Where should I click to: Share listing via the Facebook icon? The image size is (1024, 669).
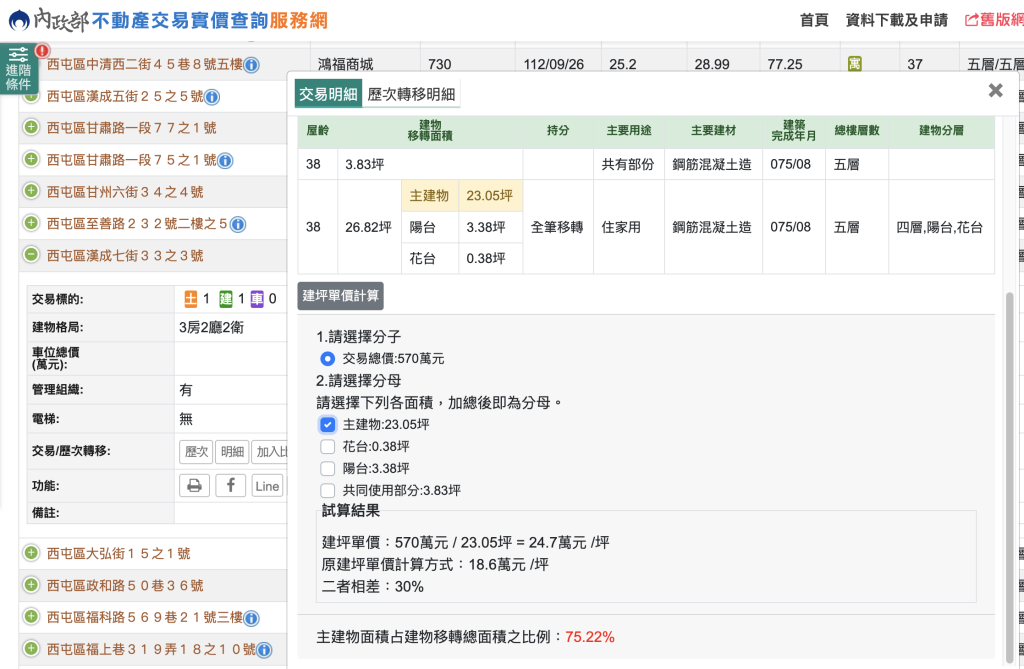point(231,485)
